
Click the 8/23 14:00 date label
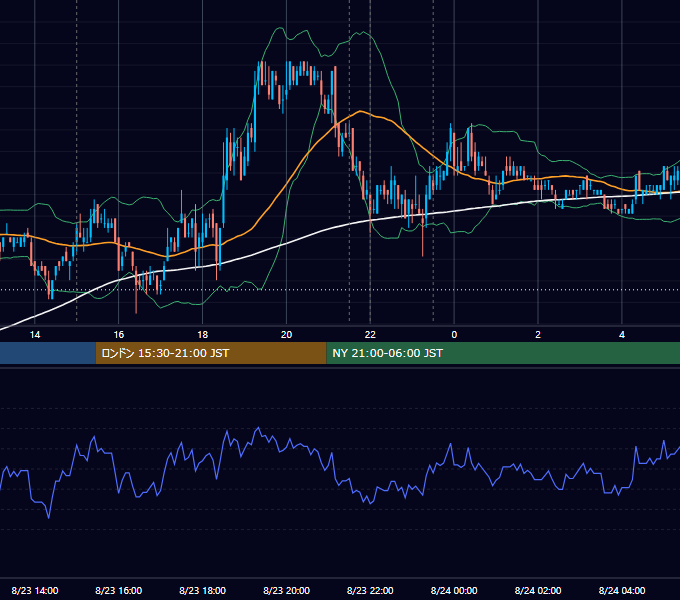[35, 590]
